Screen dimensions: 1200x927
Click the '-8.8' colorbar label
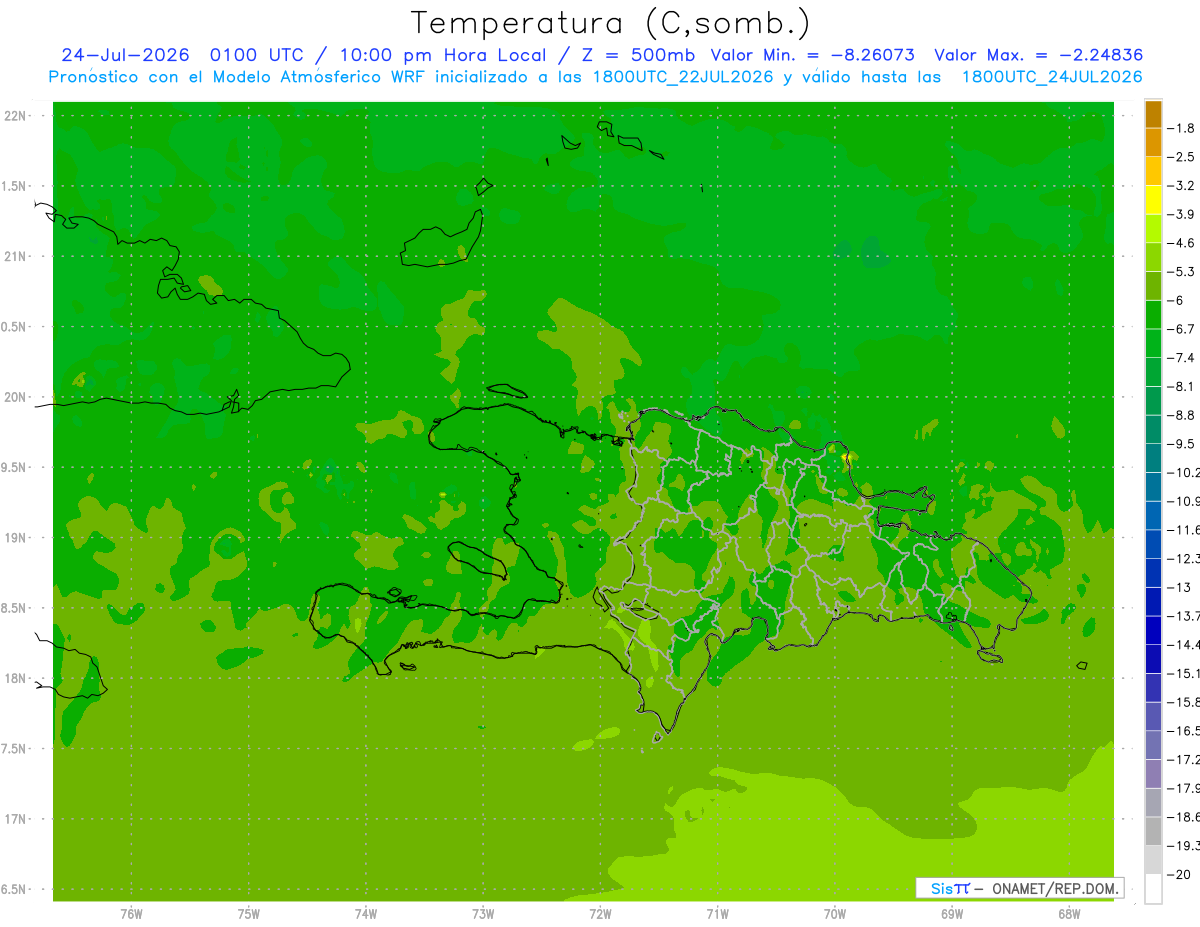(1182, 415)
